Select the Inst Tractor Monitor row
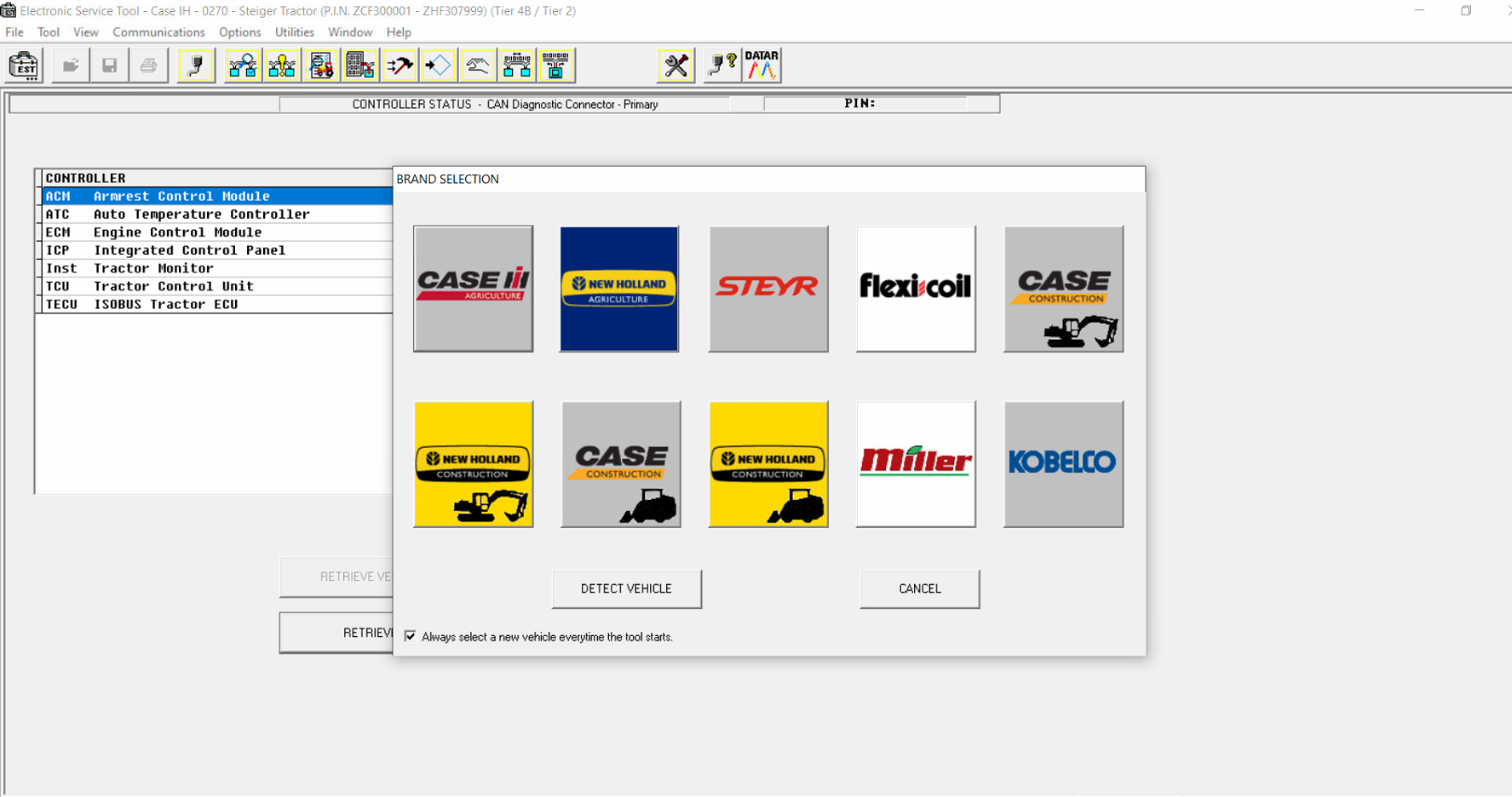The width and height of the screenshot is (1512, 797). tap(217, 268)
